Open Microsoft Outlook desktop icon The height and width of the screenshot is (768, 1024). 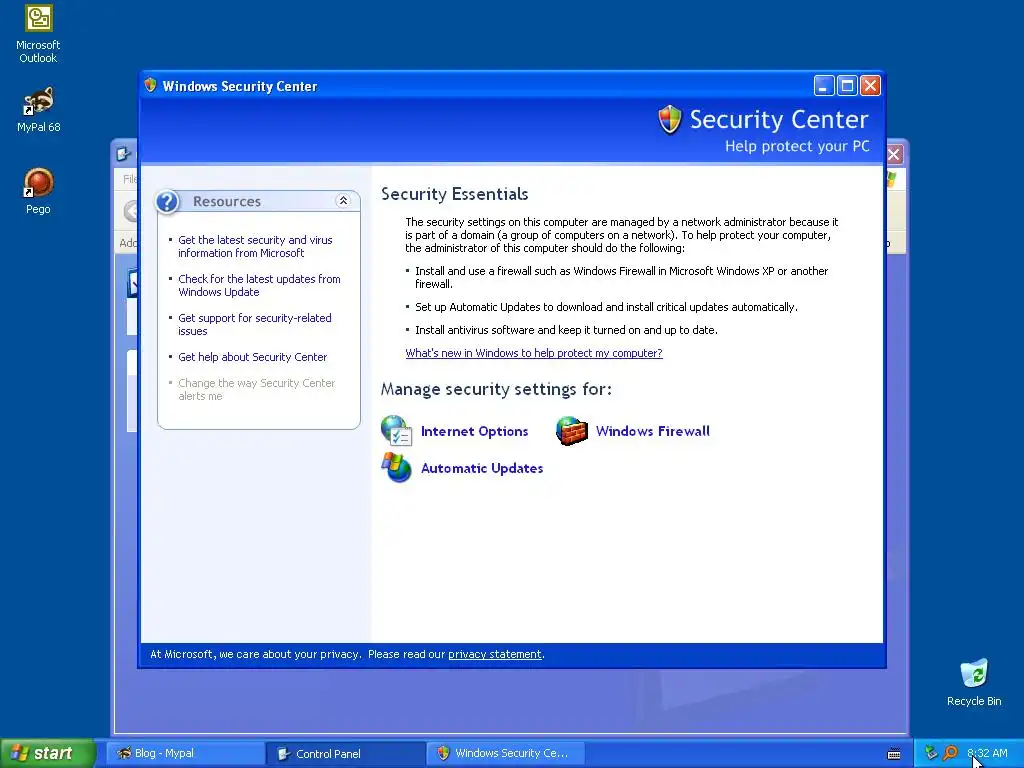tap(38, 34)
